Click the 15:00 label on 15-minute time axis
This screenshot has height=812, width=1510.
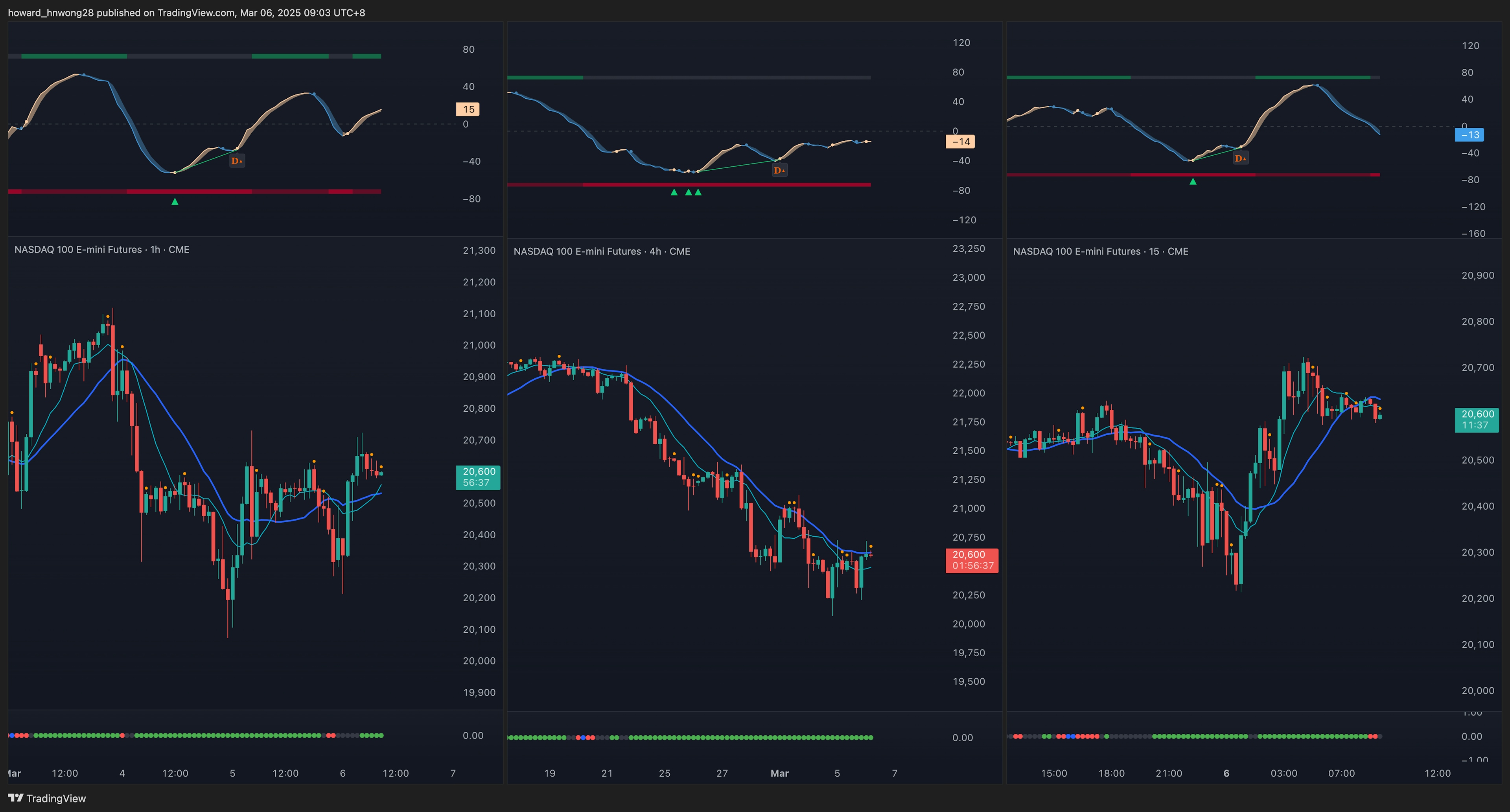[1053, 773]
